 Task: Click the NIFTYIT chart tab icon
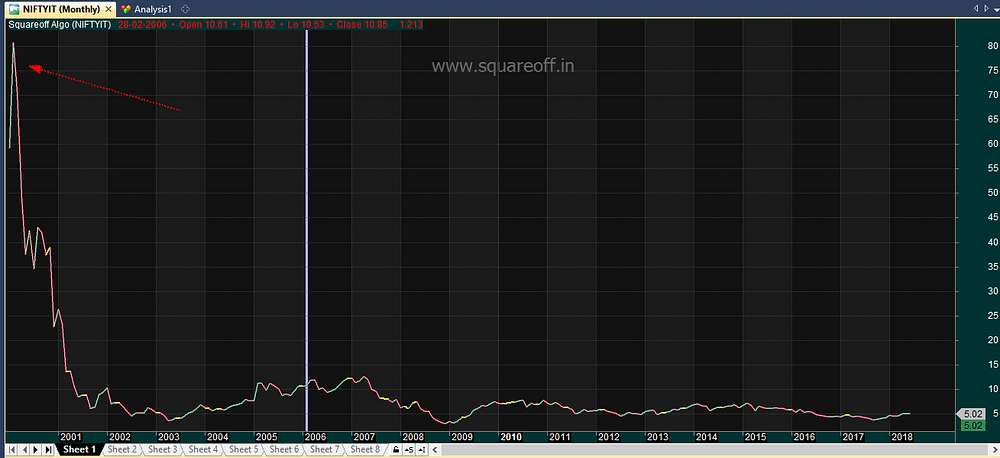(x=13, y=9)
